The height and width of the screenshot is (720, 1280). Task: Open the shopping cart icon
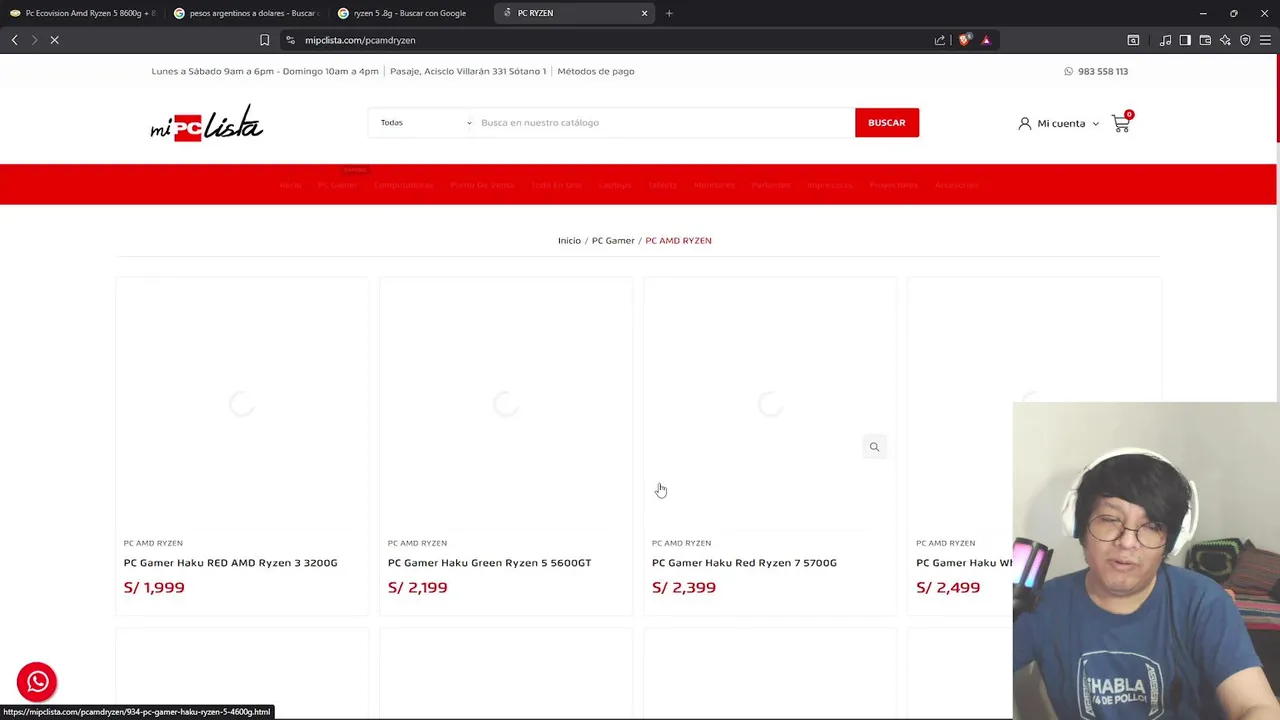click(x=1121, y=123)
